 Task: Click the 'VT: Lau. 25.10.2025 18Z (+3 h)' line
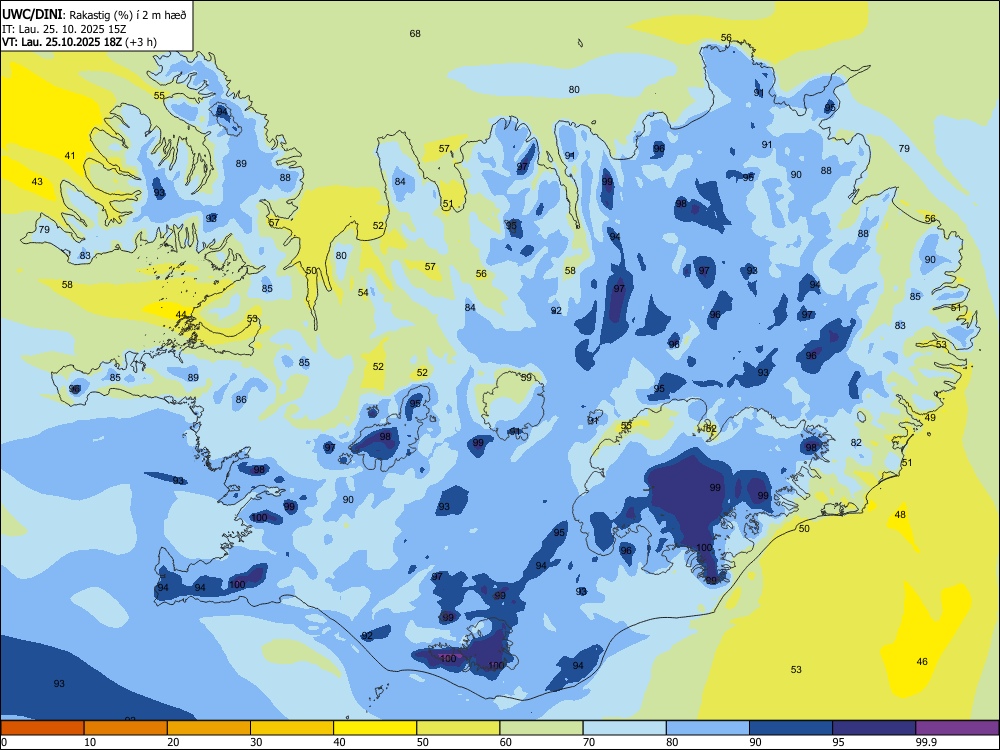coord(79,42)
